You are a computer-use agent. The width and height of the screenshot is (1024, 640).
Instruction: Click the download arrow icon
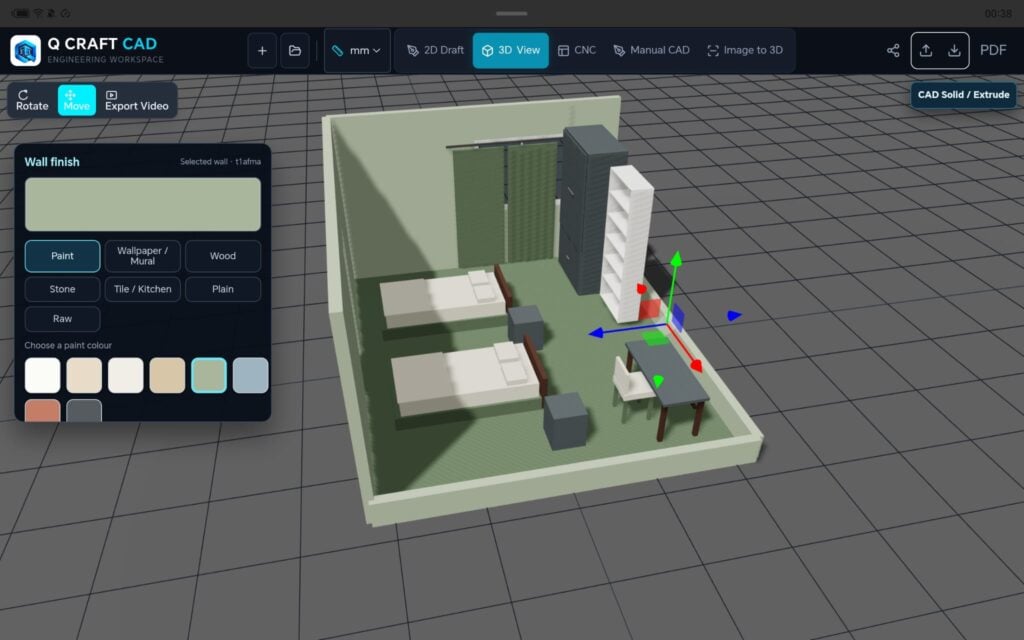(x=954, y=50)
